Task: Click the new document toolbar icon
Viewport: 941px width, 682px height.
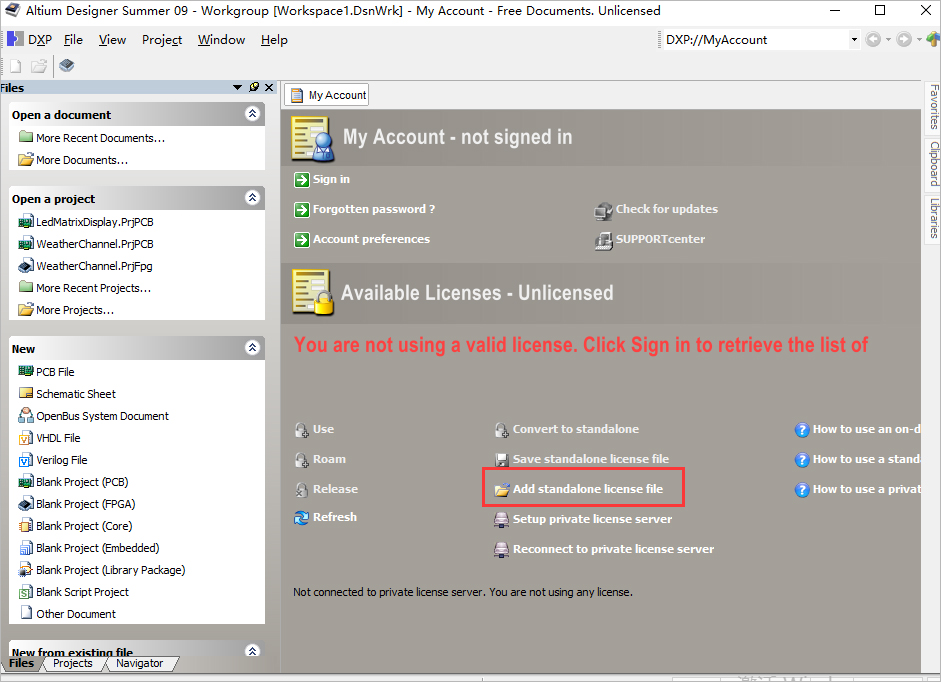Action: pyautogui.click(x=16, y=66)
